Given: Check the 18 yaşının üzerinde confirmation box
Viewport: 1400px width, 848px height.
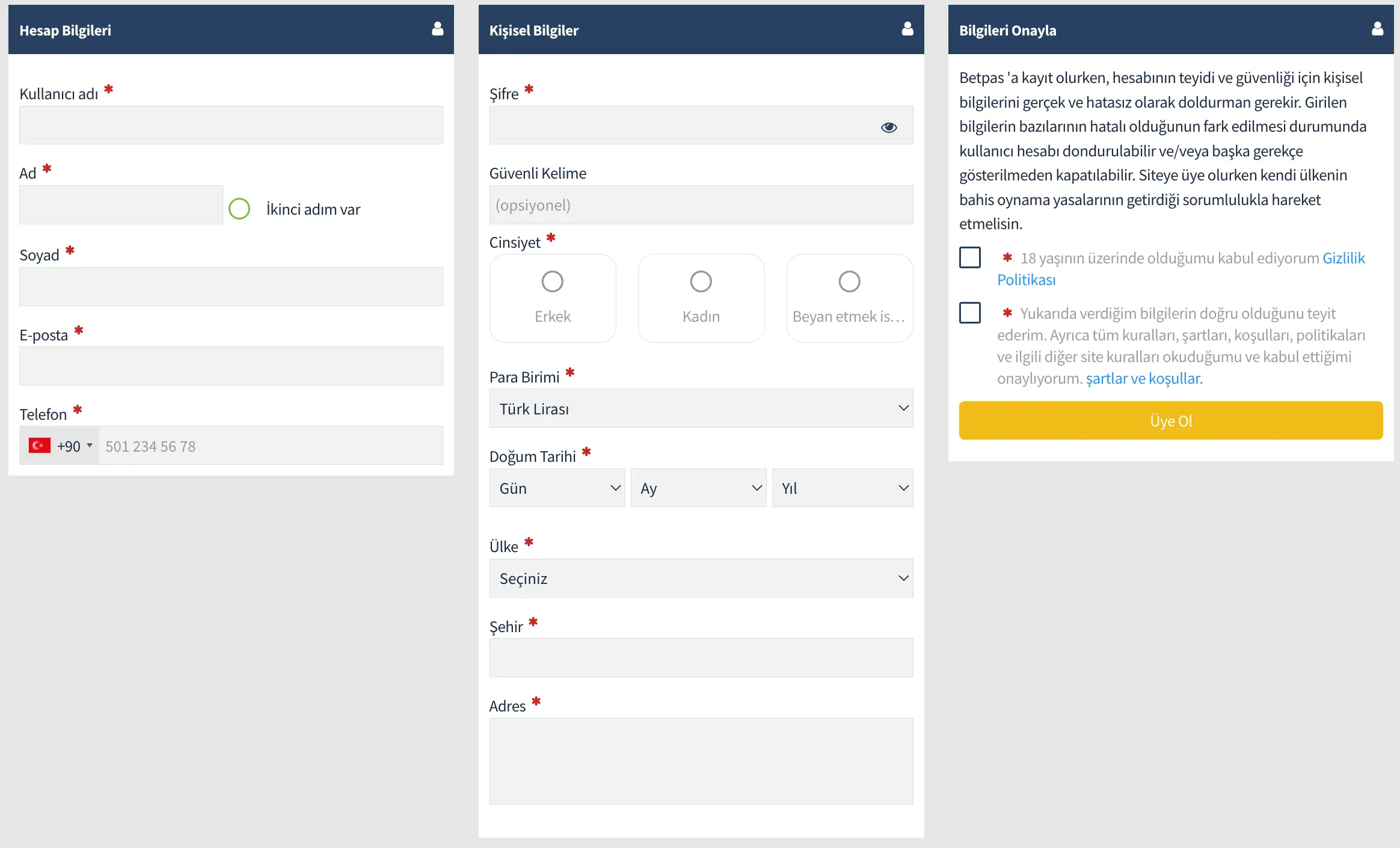Looking at the screenshot, I should (x=969, y=257).
